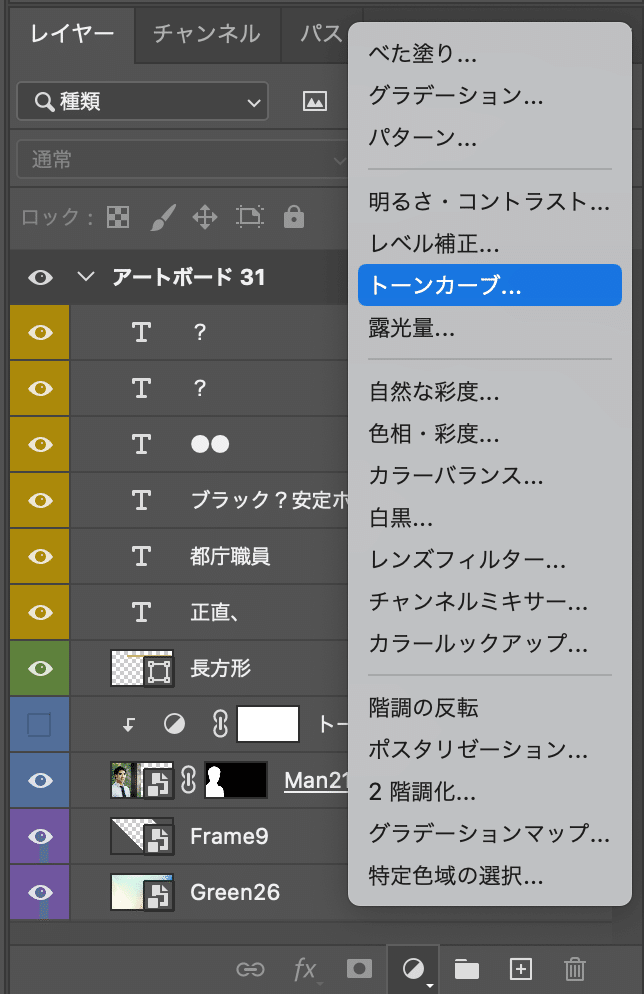Collapse the アートボード 31 group

85,277
